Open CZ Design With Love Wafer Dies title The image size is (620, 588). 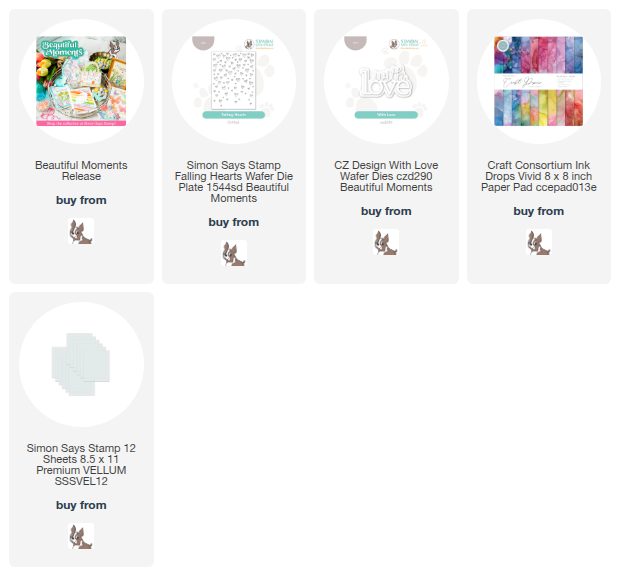coord(386,176)
